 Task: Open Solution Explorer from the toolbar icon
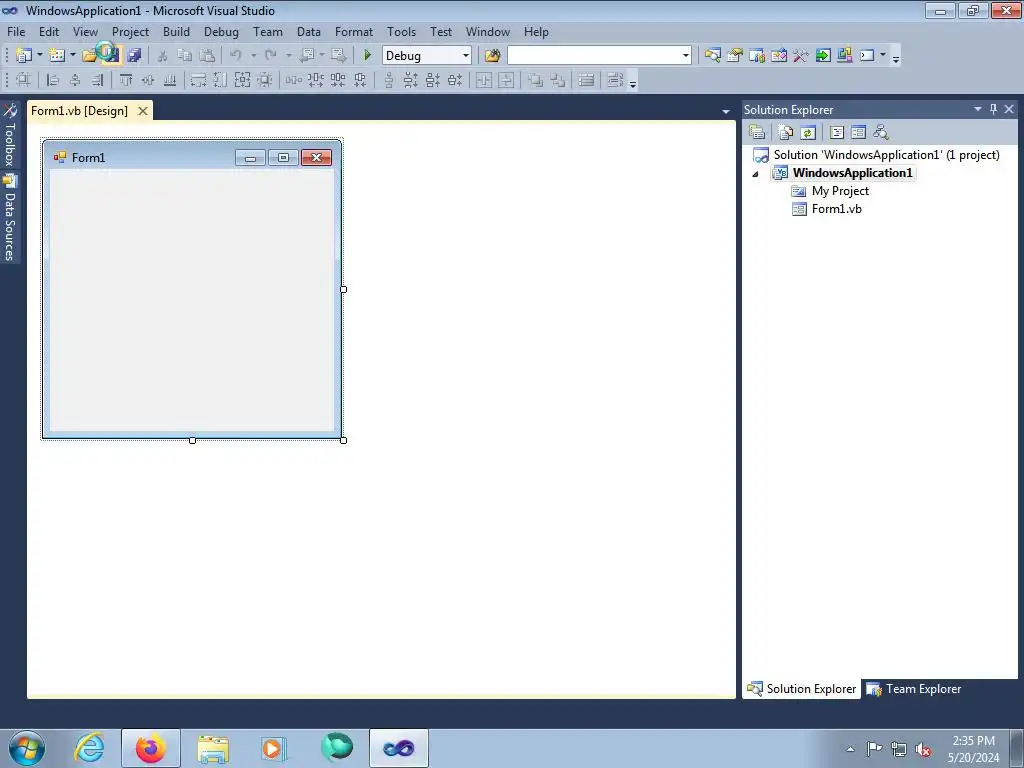click(712, 56)
